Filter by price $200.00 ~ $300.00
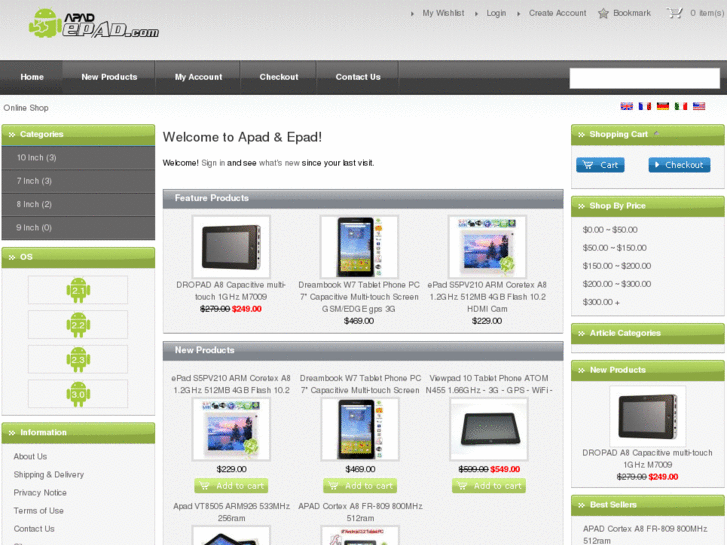727x545 pixels. (x=617, y=284)
